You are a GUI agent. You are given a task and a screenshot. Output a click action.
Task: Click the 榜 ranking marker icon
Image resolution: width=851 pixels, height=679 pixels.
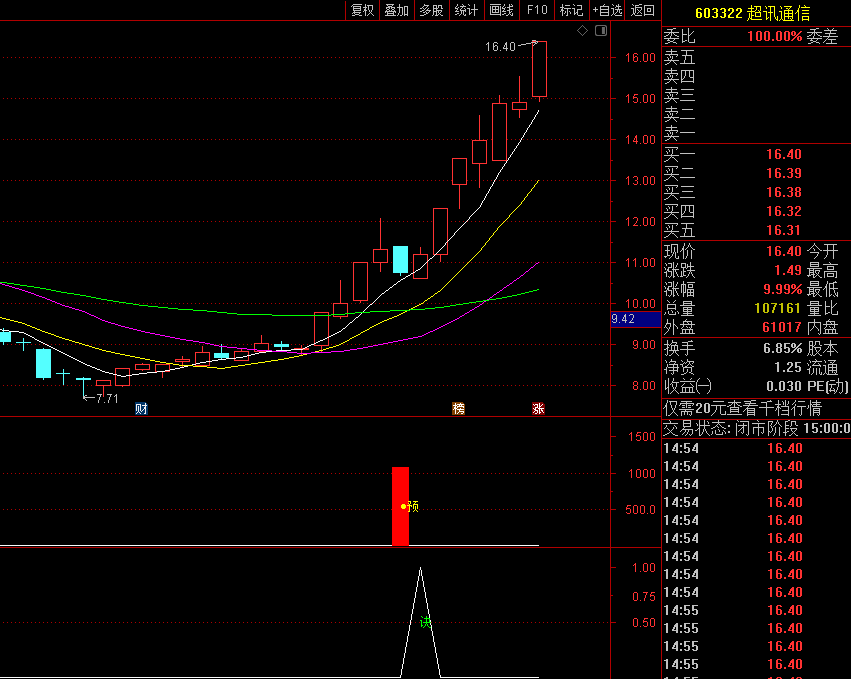pos(458,408)
